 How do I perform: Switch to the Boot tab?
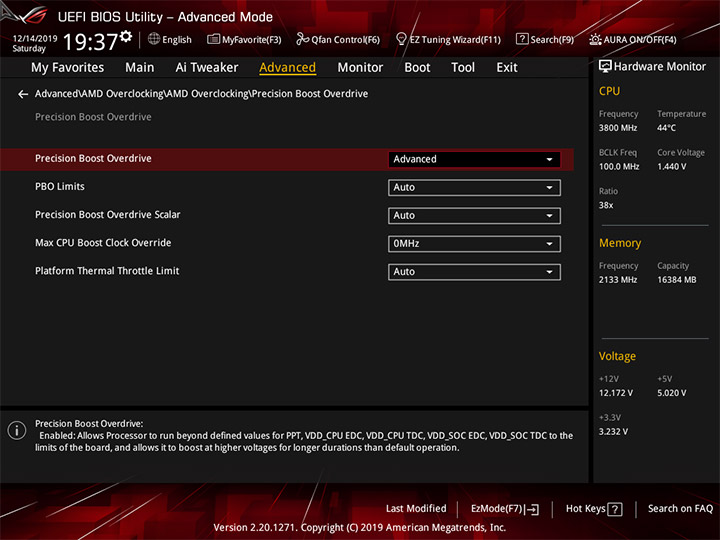point(417,68)
